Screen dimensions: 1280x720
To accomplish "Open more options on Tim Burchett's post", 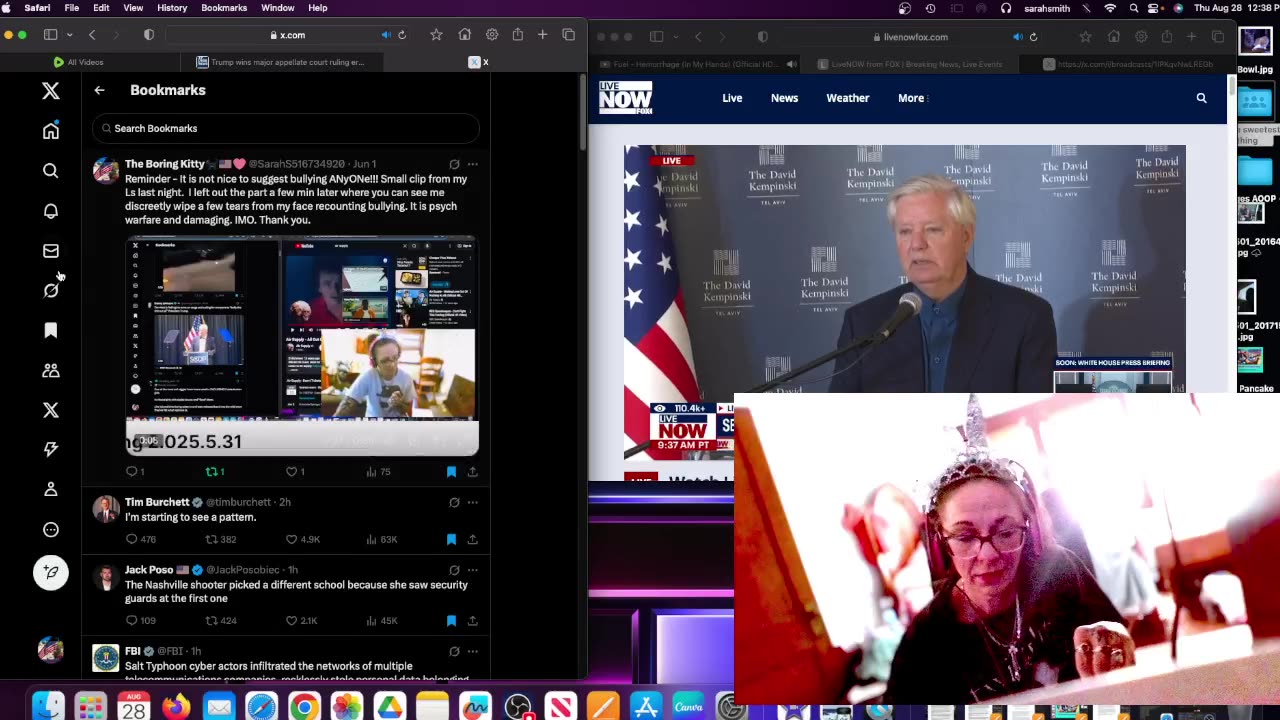I will click(x=472, y=502).
